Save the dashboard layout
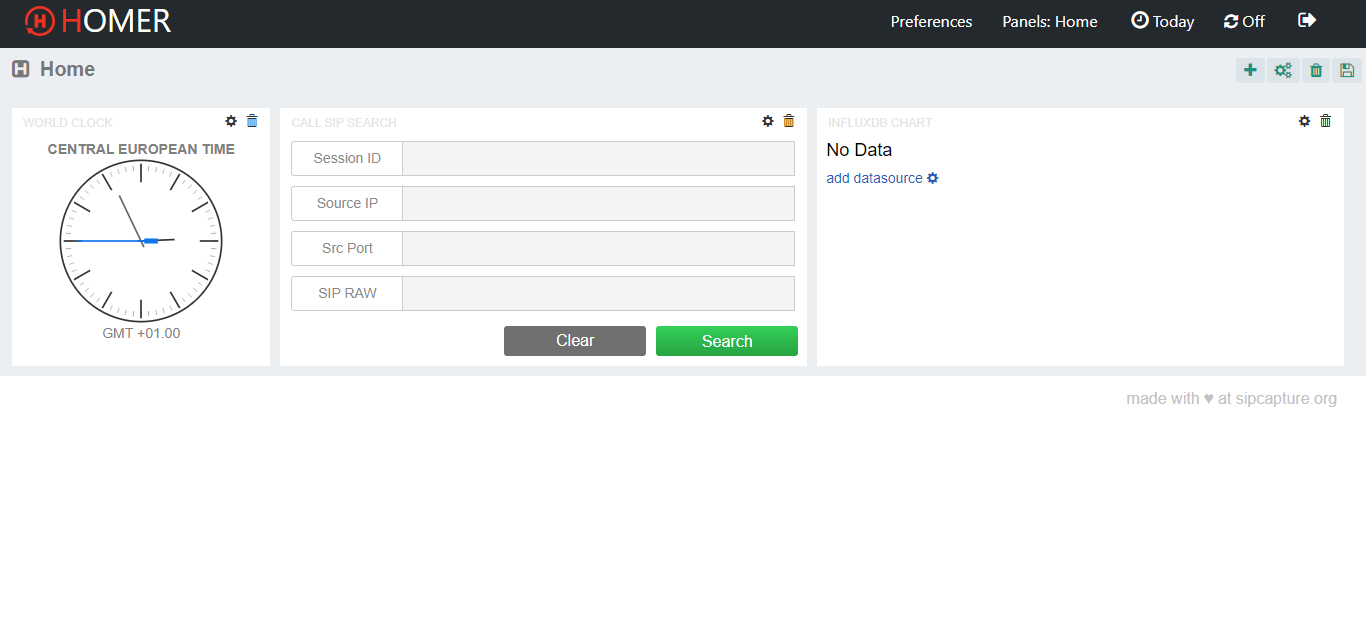Screen dimensions: 1366x634 [1347, 70]
